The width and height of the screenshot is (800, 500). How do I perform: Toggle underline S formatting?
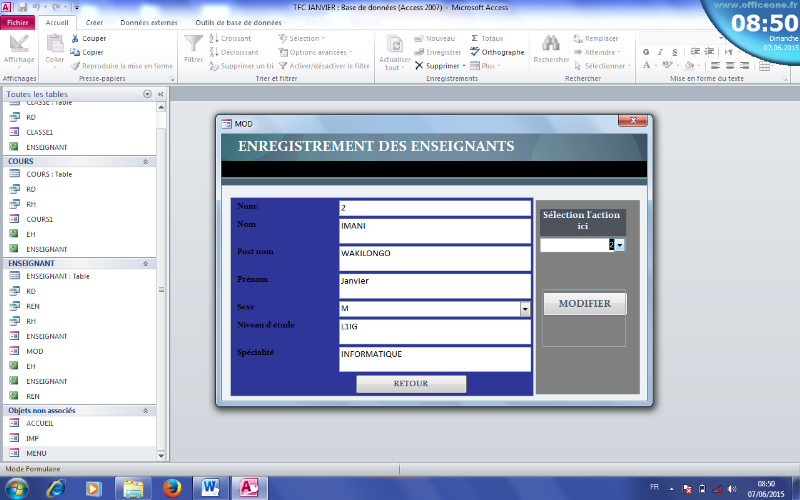tap(674, 52)
